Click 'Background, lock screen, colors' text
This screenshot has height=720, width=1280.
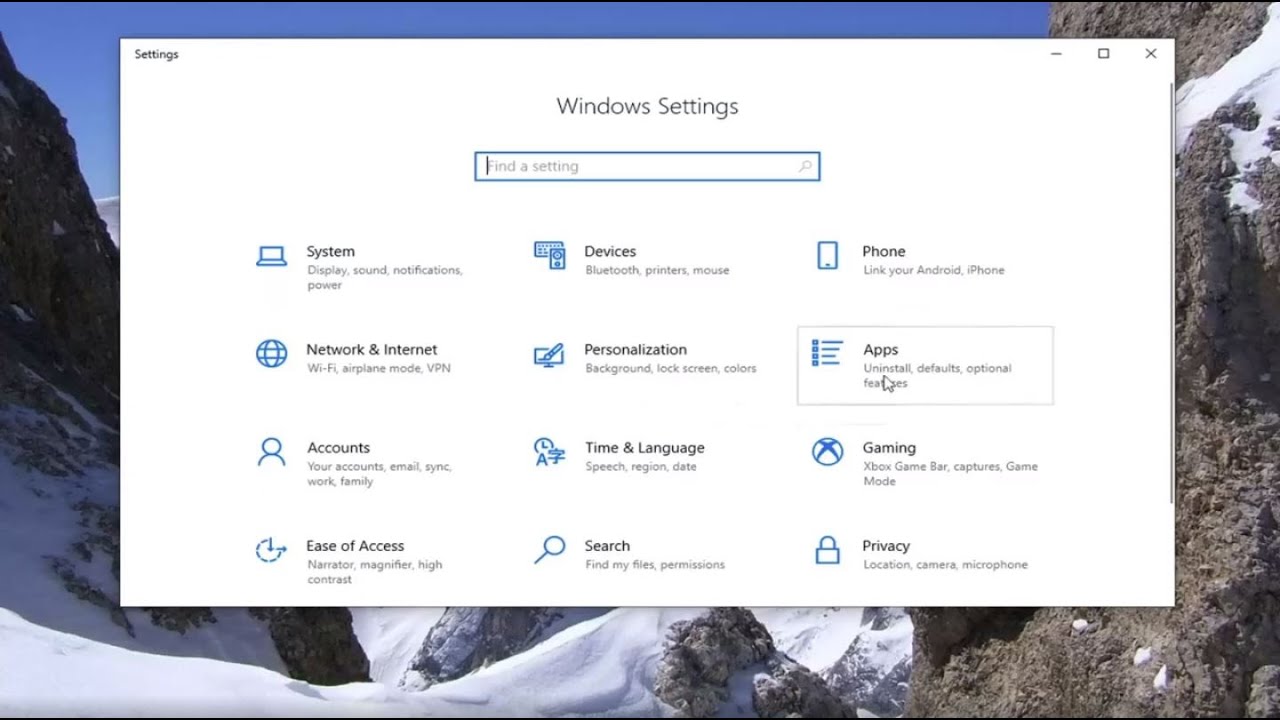[671, 368]
